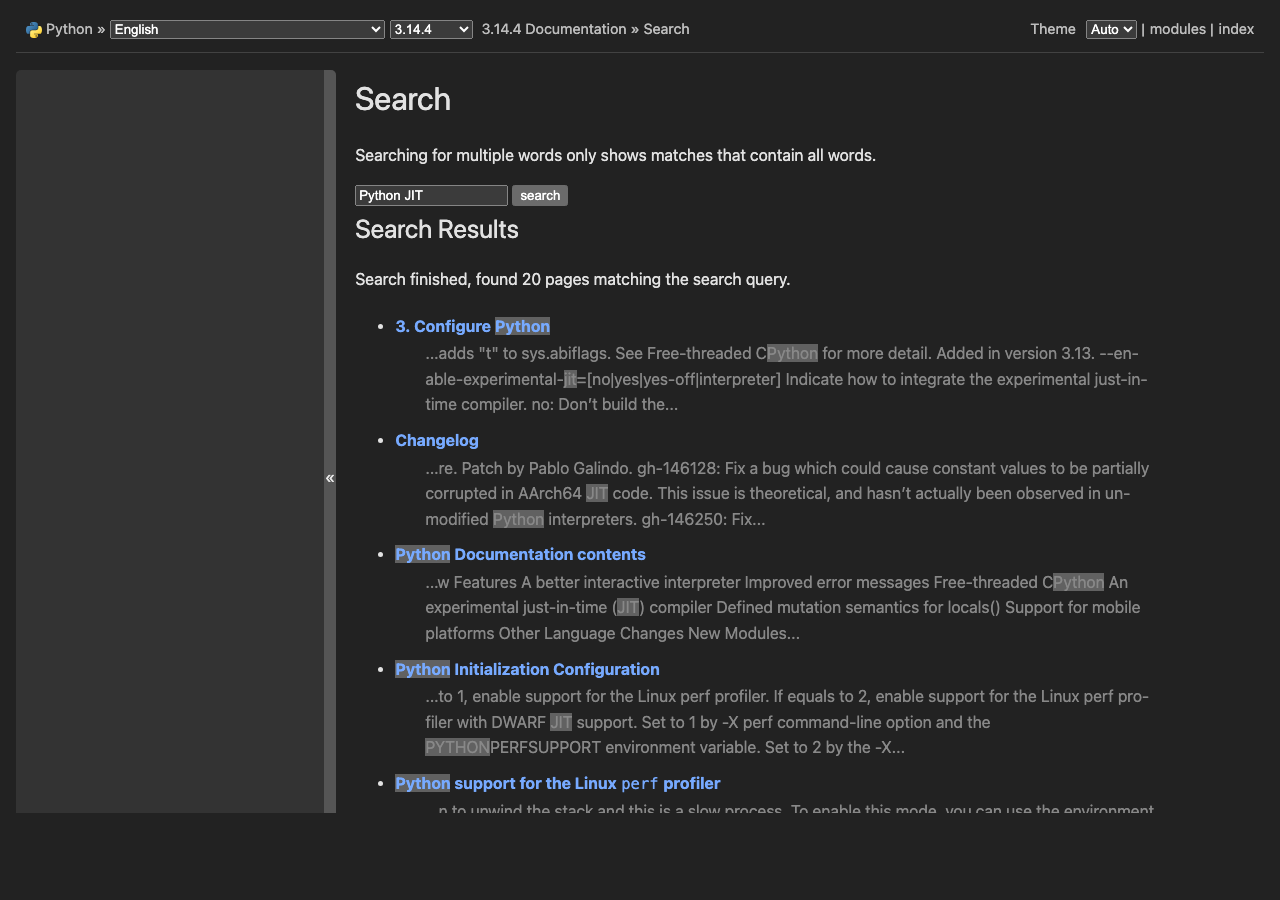Open the 3.14.4 version selector
The height and width of the screenshot is (900, 1280).
click(431, 29)
